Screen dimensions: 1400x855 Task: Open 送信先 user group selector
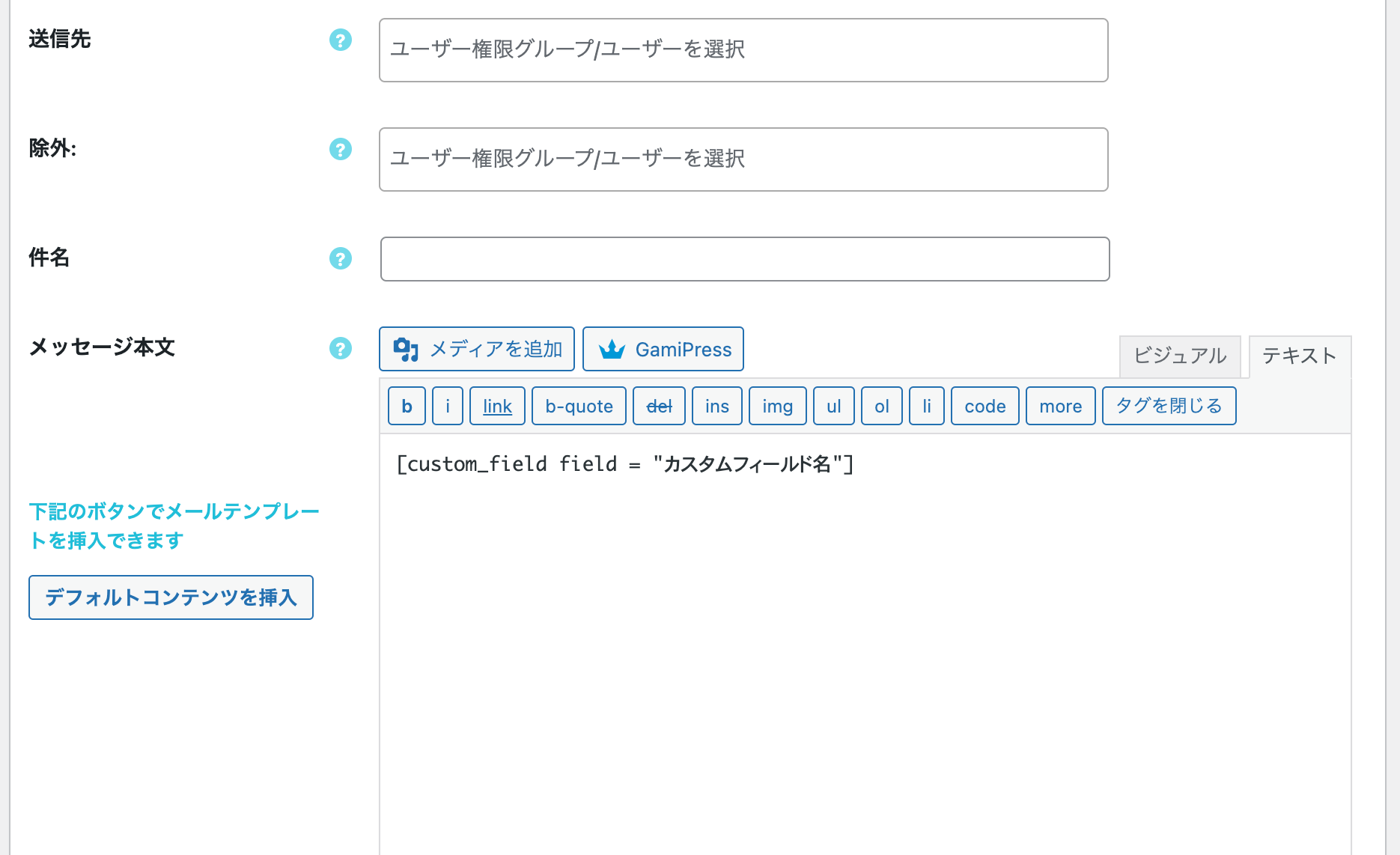[x=743, y=50]
